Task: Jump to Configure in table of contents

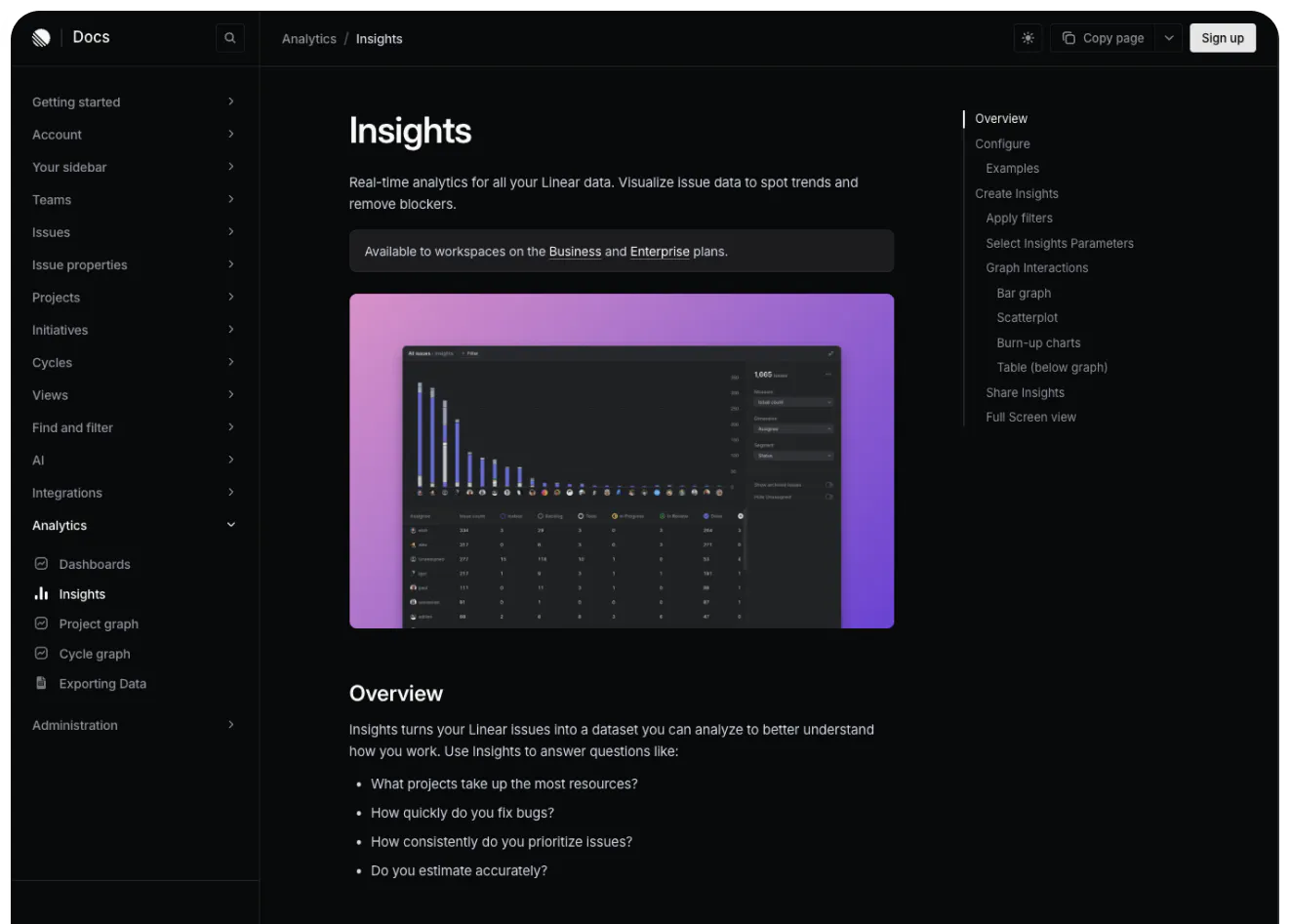Action: (x=1002, y=143)
